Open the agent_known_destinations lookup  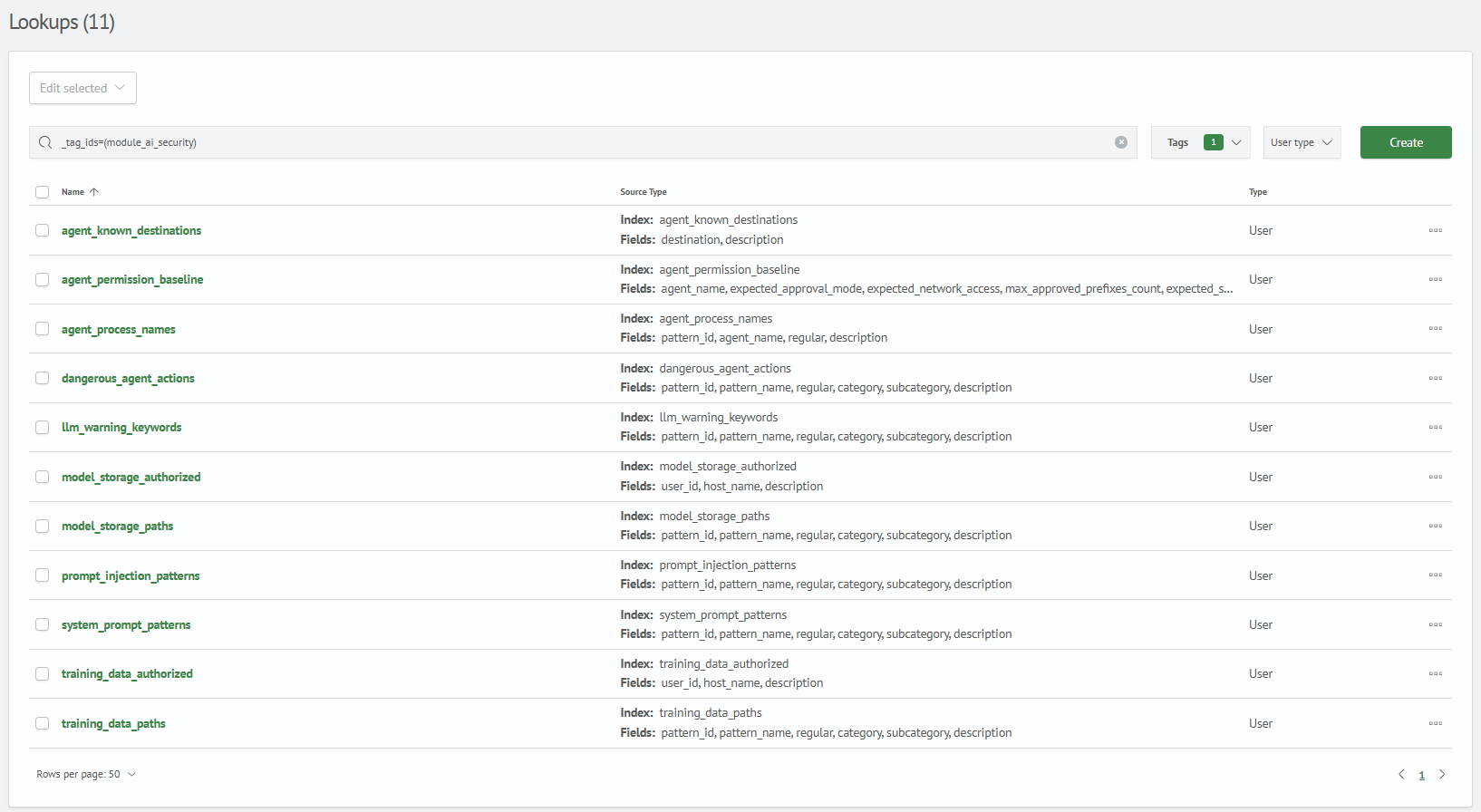pos(131,230)
